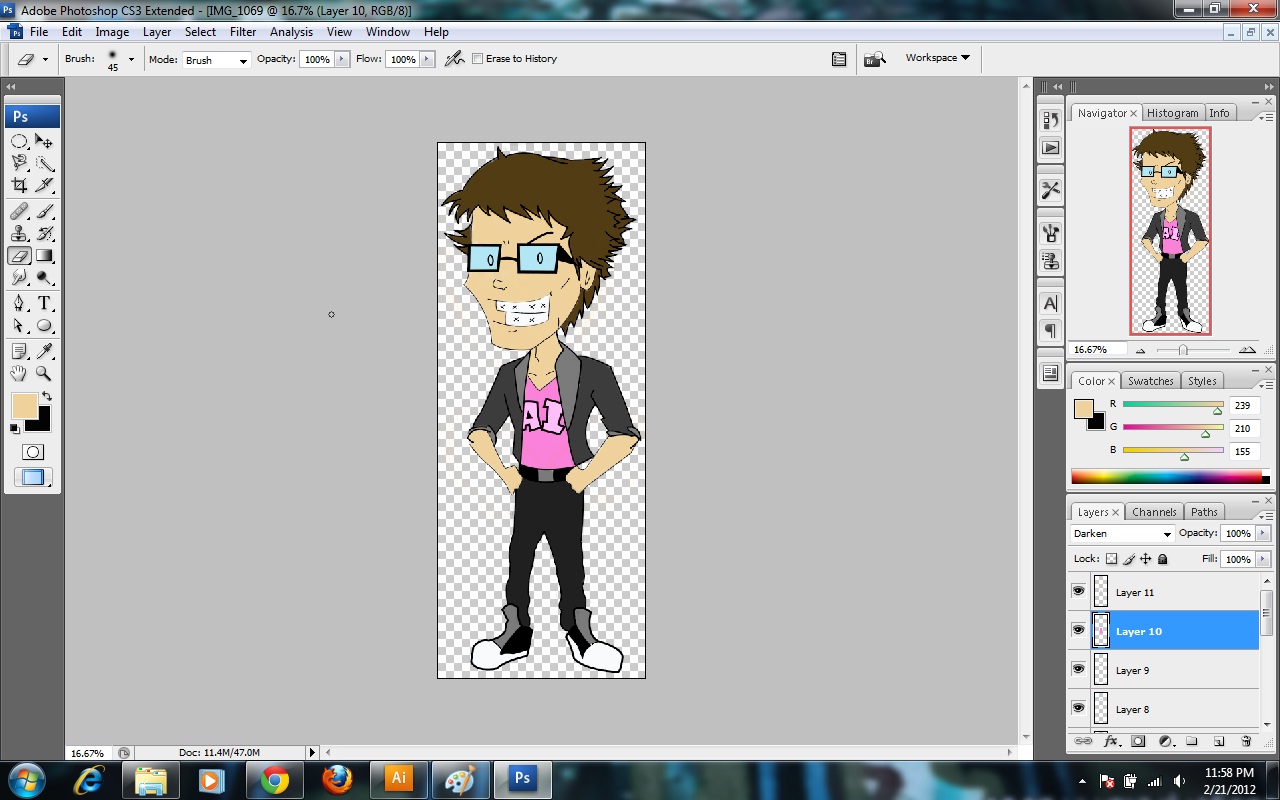The width and height of the screenshot is (1280, 800).
Task: Add a layer mask
Action: coord(1138,742)
